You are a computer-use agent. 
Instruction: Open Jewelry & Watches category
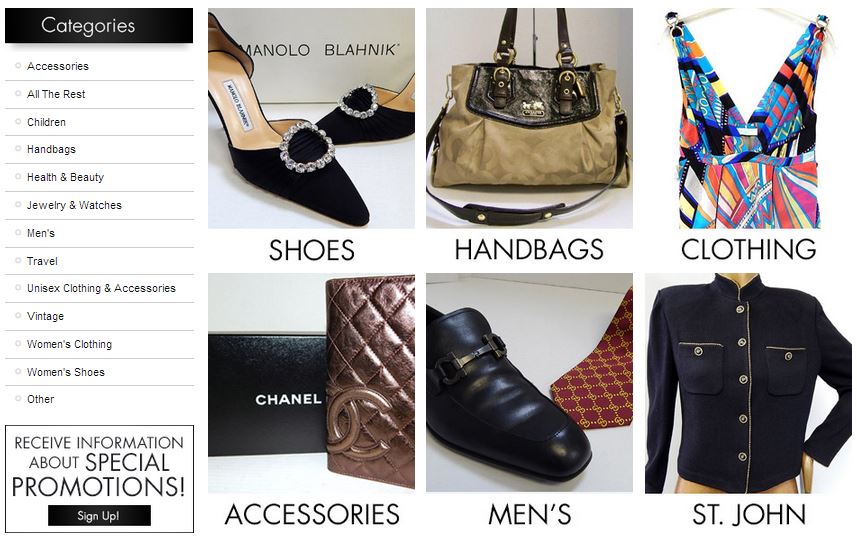(x=74, y=205)
